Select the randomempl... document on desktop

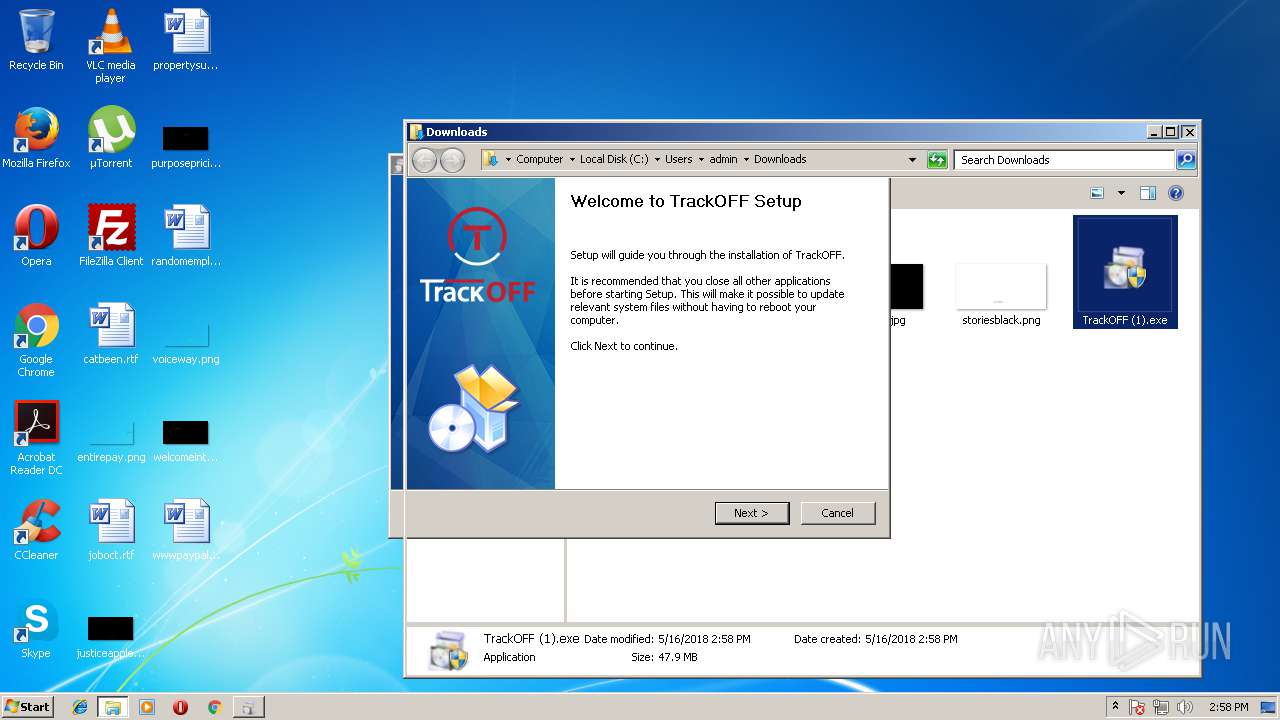point(186,236)
